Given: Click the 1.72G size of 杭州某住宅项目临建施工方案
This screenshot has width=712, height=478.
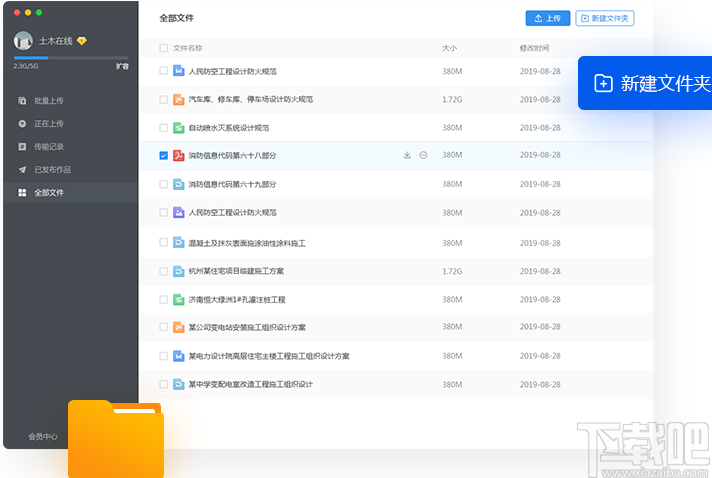Looking at the screenshot, I should (452, 271).
